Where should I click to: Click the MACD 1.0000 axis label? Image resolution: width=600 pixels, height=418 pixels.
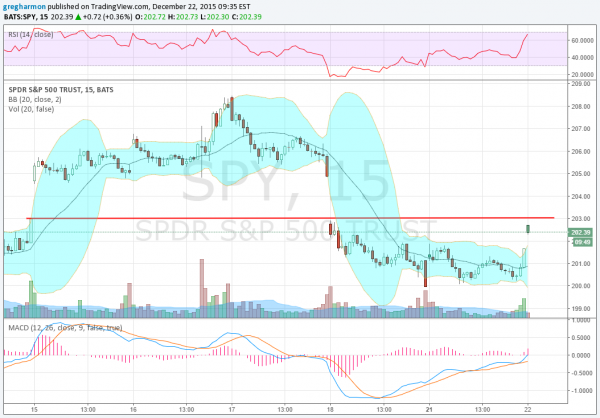click(x=582, y=321)
